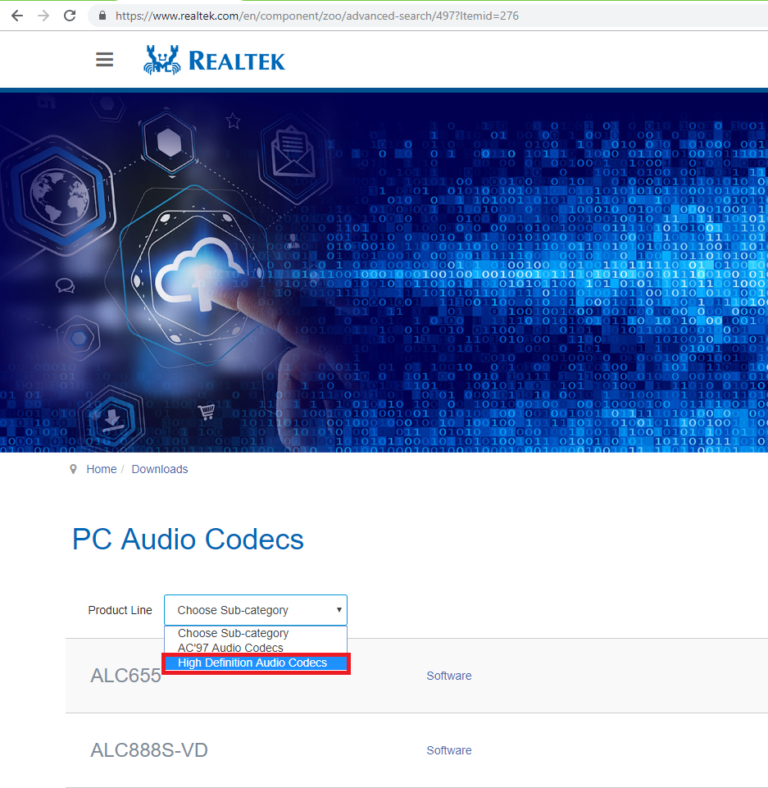This screenshot has width=768, height=788.
Task: View site security padlock info
Action: pyautogui.click(x=103, y=16)
